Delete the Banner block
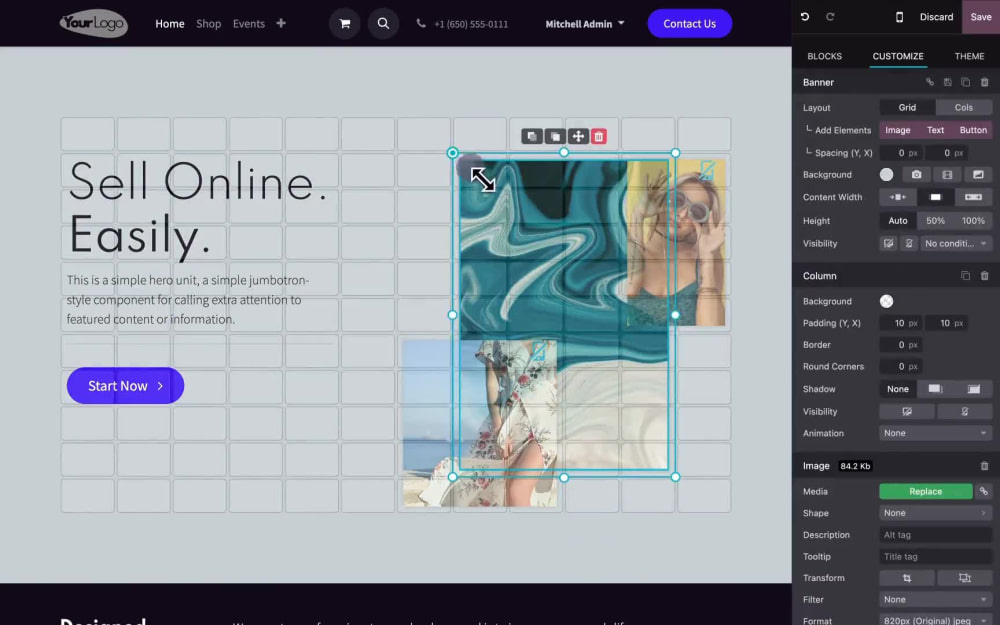The height and width of the screenshot is (625, 1000). tap(985, 82)
